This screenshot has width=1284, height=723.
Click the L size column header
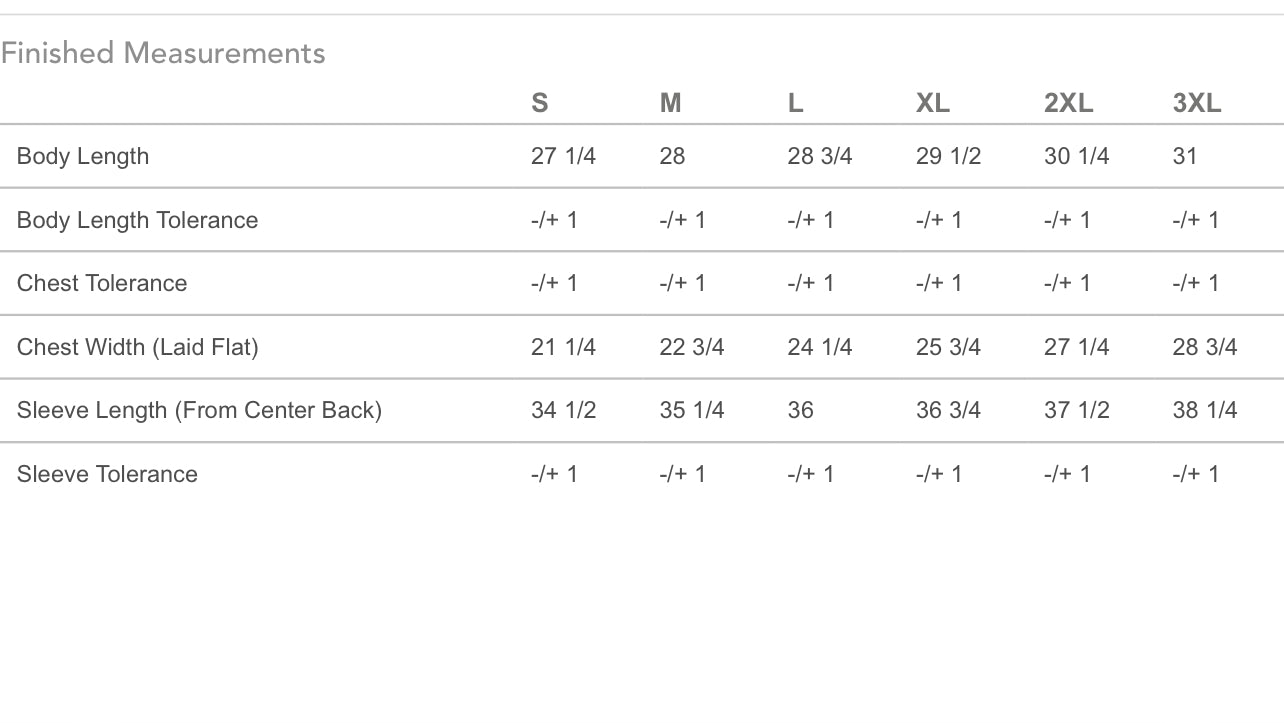coord(796,103)
